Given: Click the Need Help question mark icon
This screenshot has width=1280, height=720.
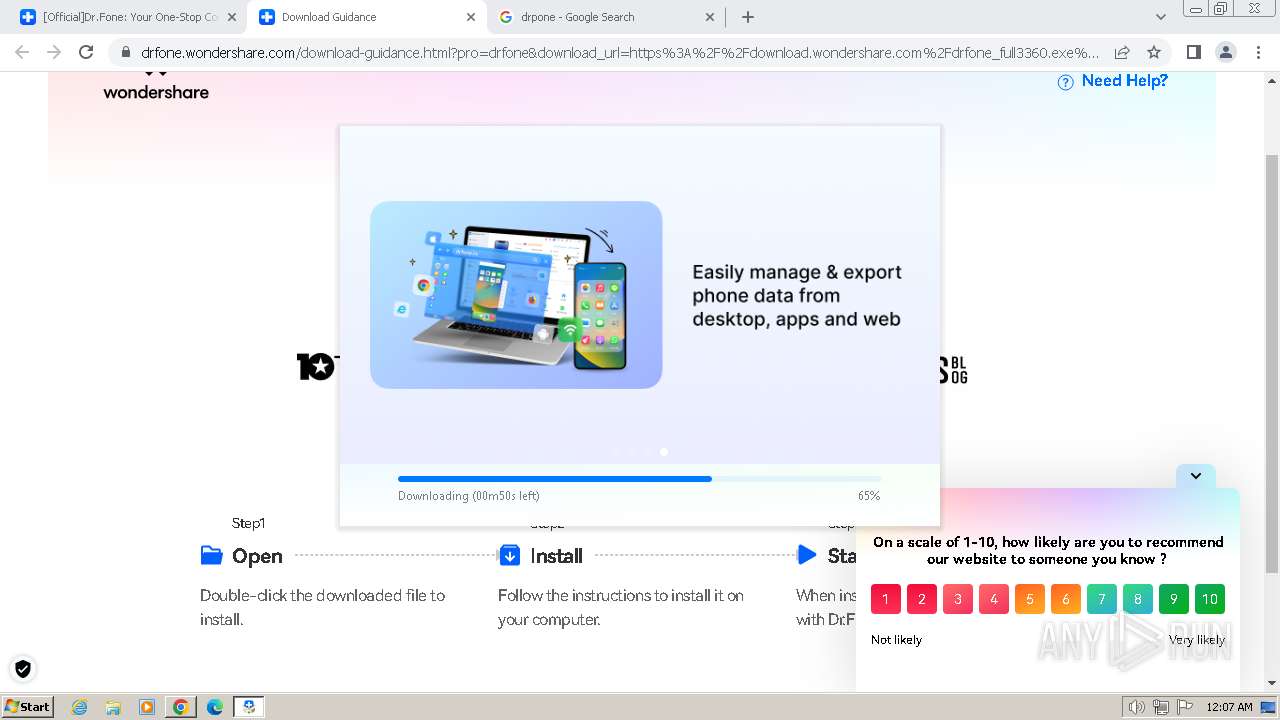Looking at the screenshot, I should point(1066,82).
